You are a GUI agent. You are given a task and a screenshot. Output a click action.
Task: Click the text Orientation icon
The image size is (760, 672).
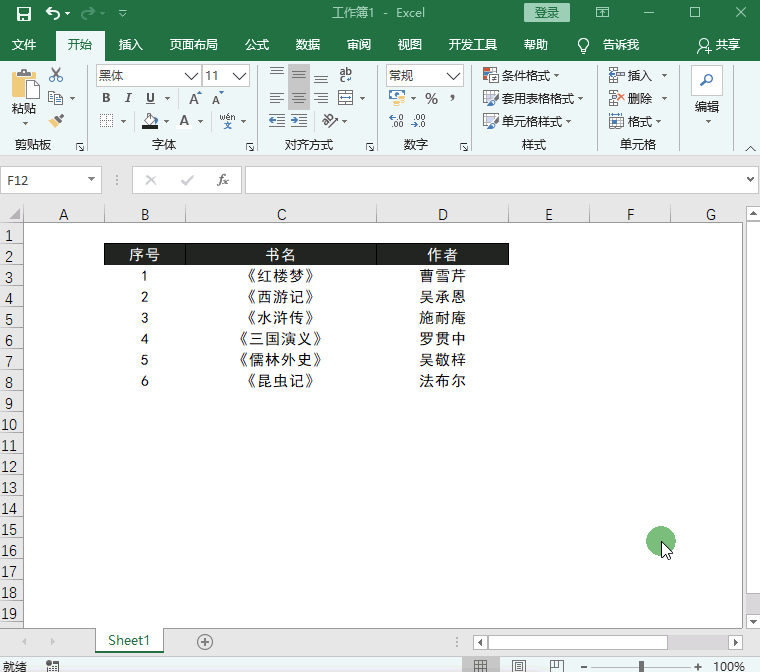tap(330, 121)
